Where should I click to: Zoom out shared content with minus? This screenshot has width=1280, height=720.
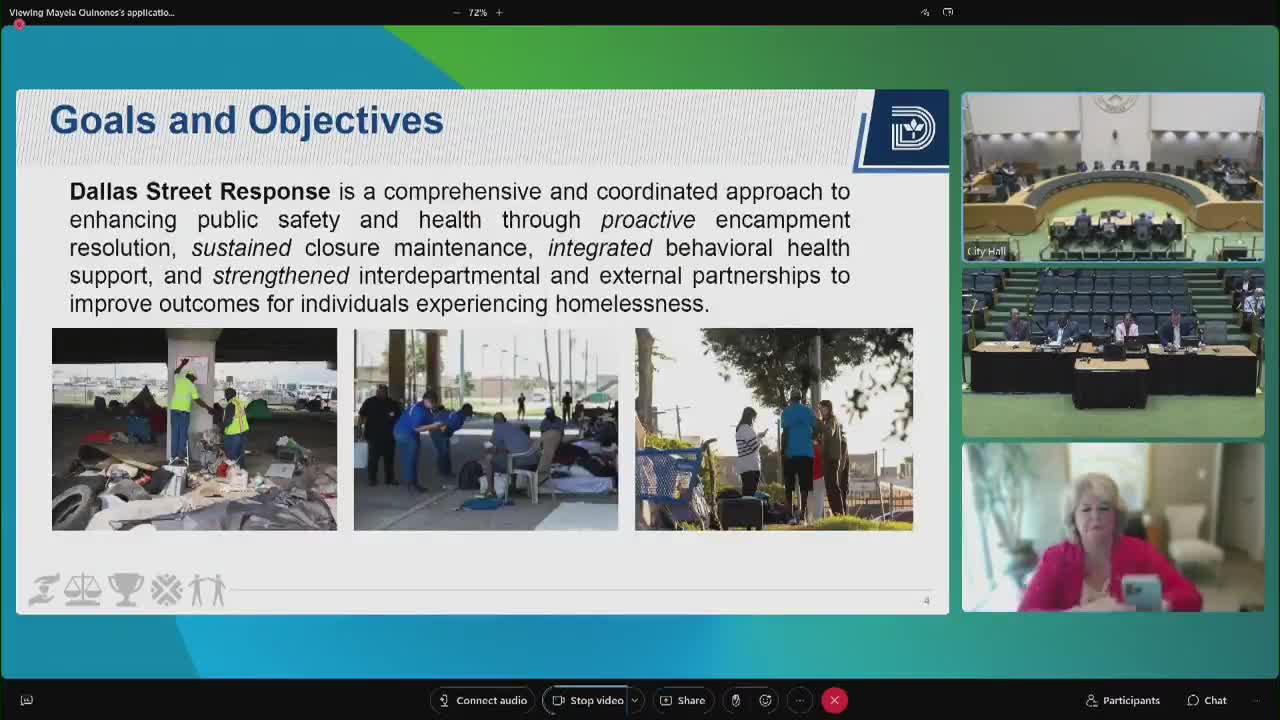pyautogui.click(x=457, y=12)
